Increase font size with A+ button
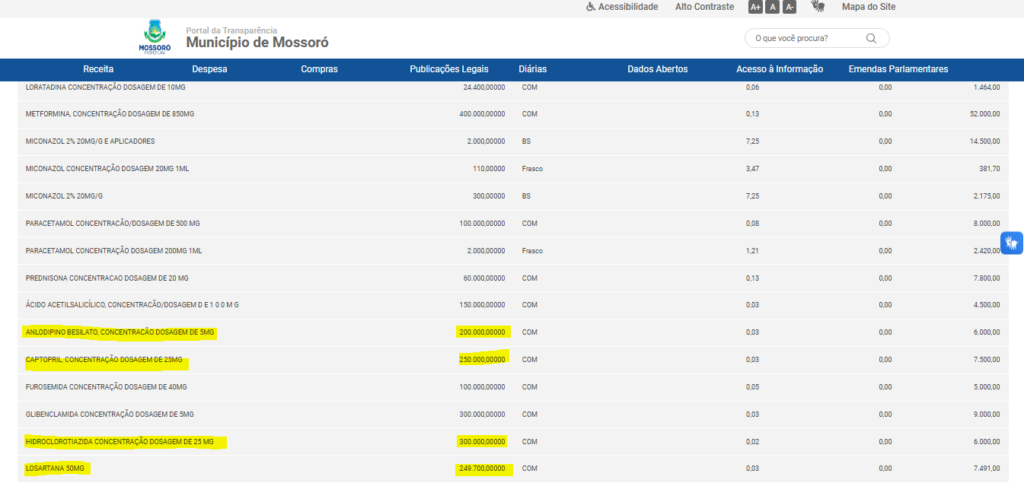 coord(755,7)
